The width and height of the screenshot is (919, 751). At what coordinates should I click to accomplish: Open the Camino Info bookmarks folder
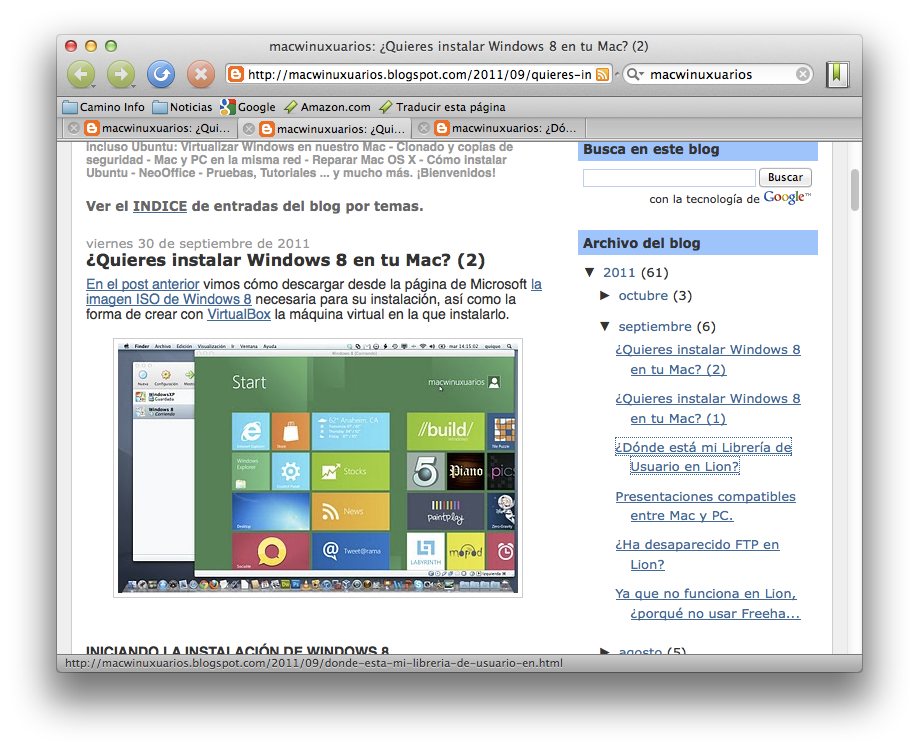[103, 107]
